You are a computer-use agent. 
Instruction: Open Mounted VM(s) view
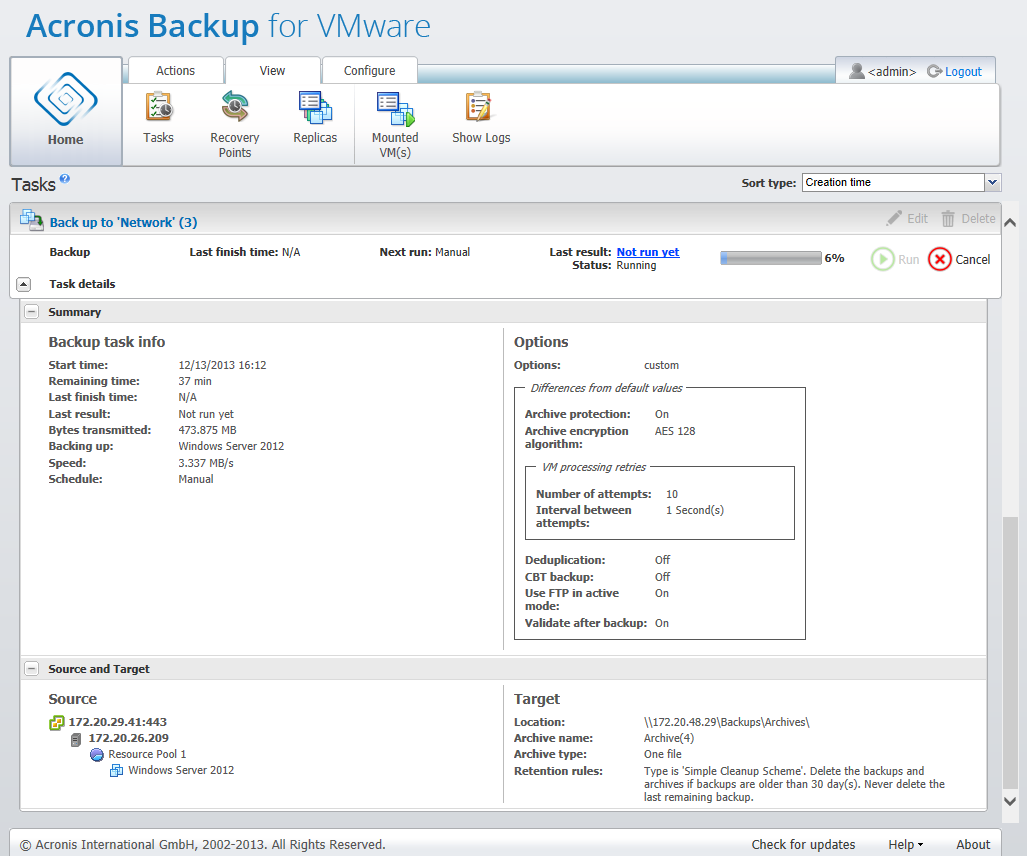[395, 108]
